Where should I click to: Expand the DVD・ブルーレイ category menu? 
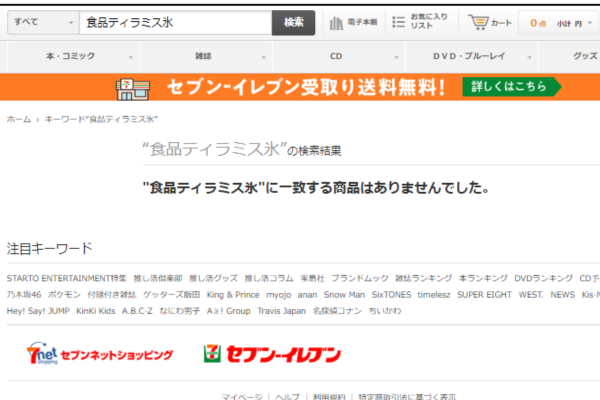472,56
